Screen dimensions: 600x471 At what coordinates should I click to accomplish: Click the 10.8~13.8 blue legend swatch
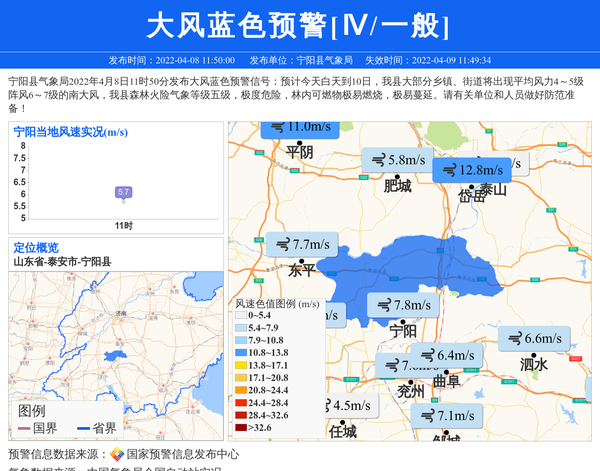[241, 353]
